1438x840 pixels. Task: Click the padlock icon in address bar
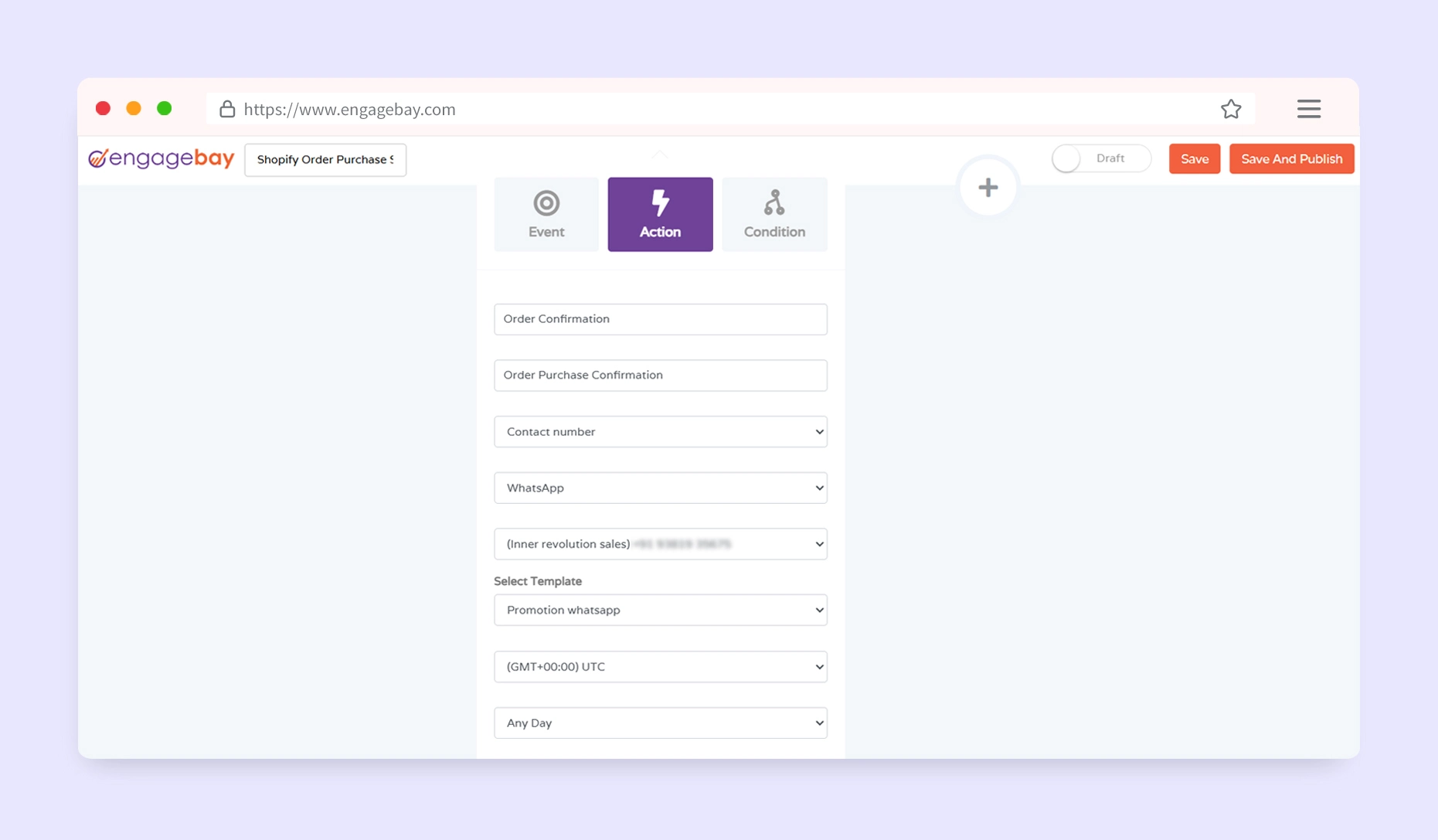tap(227, 110)
